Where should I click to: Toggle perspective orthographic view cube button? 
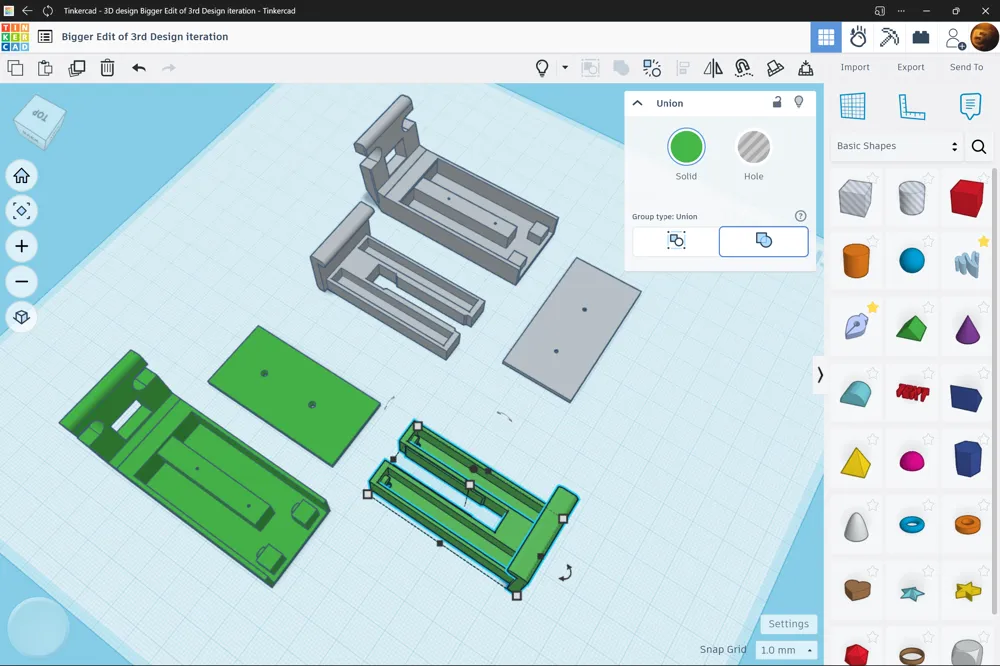click(22, 317)
